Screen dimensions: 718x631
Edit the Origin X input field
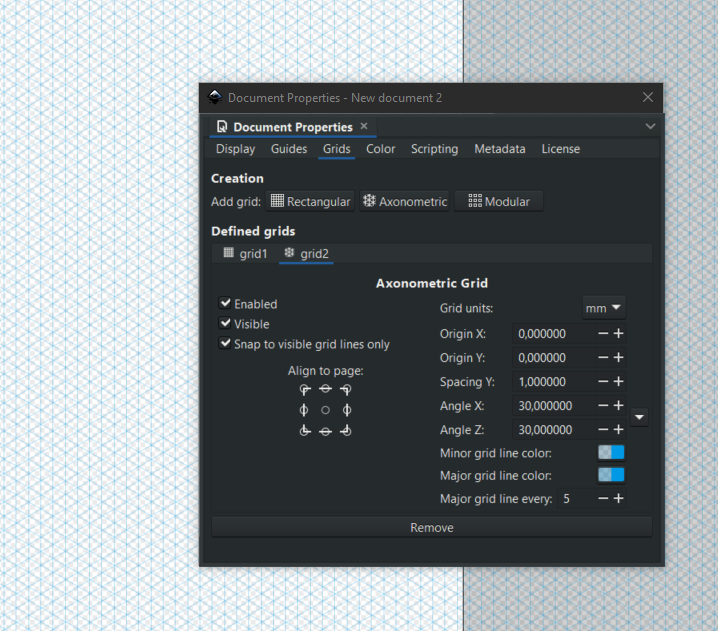point(555,334)
